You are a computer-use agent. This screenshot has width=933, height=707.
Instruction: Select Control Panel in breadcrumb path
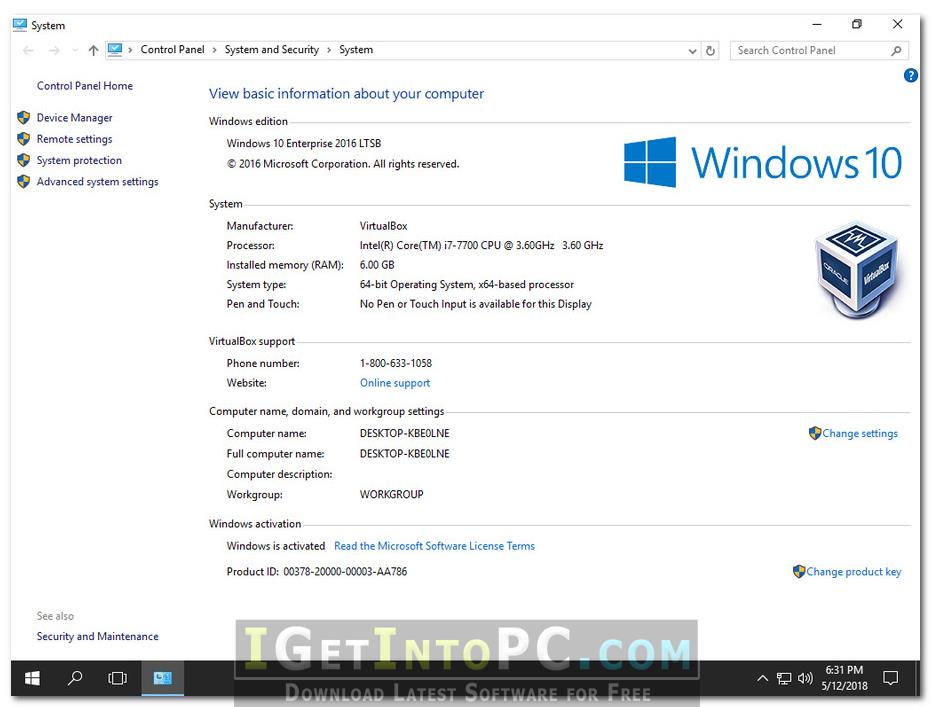click(x=173, y=49)
